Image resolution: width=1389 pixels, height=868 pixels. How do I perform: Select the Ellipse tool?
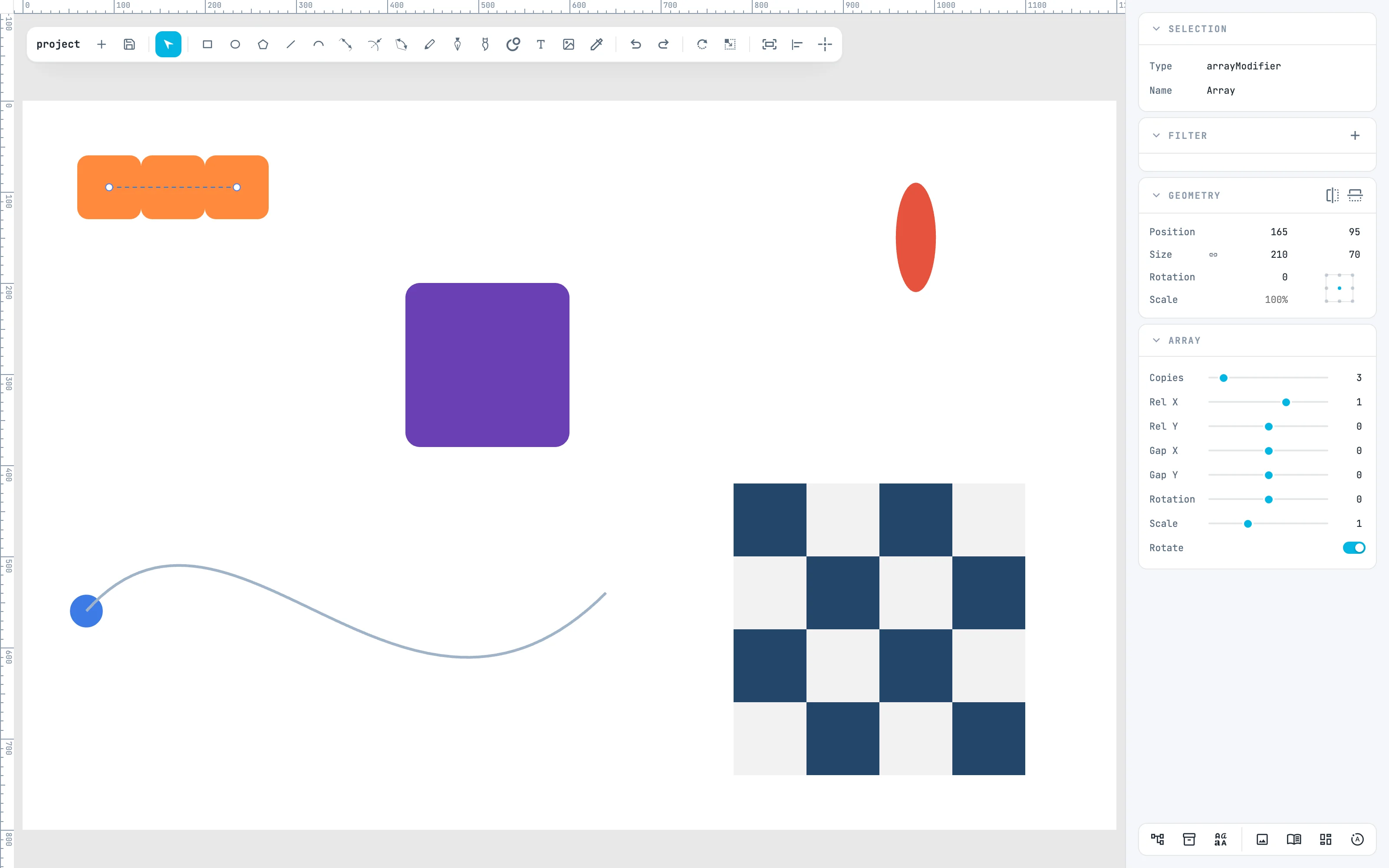click(235, 44)
